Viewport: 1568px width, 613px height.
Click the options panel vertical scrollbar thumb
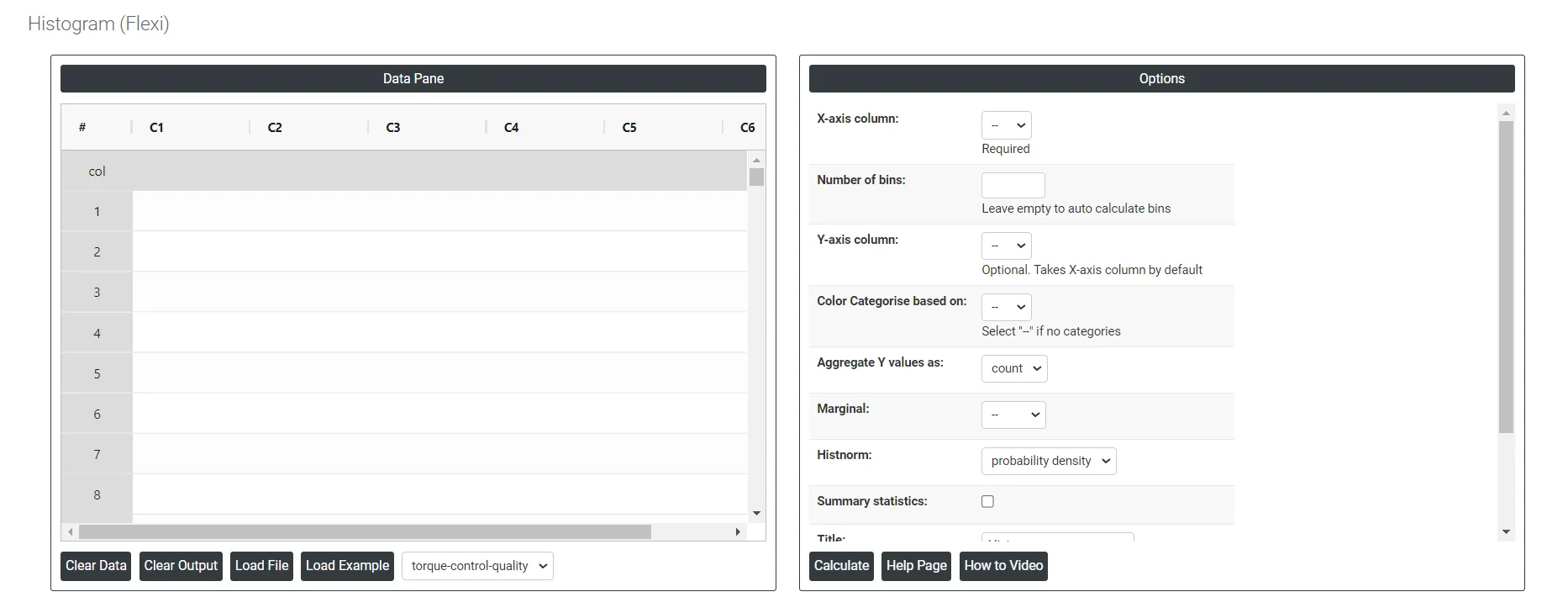click(1506, 277)
